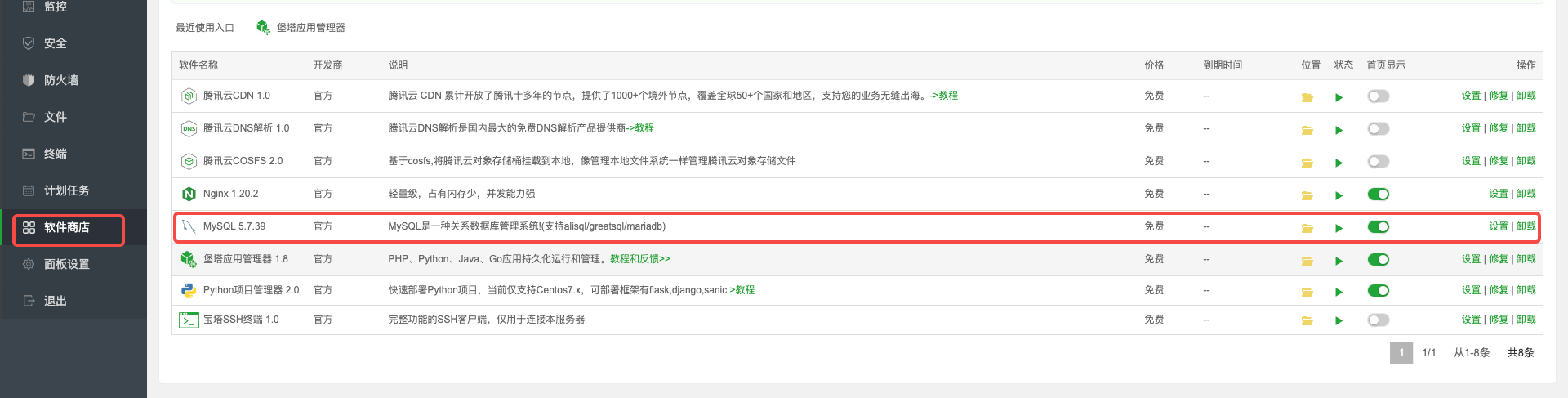This screenshot has height=398, width=1568.
Task: Enable homepage display for 宝塔SSH终端
Action: [x=1379, y=320]
